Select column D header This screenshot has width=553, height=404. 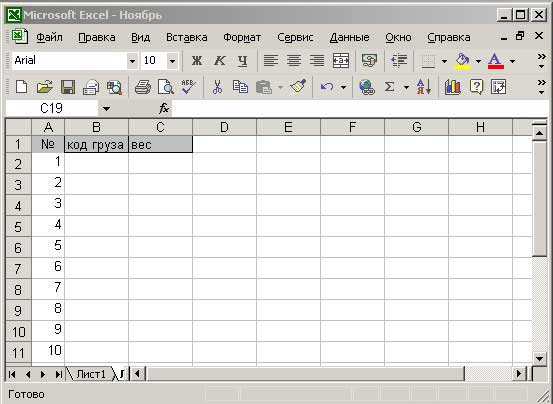click(x=224, y=127)
